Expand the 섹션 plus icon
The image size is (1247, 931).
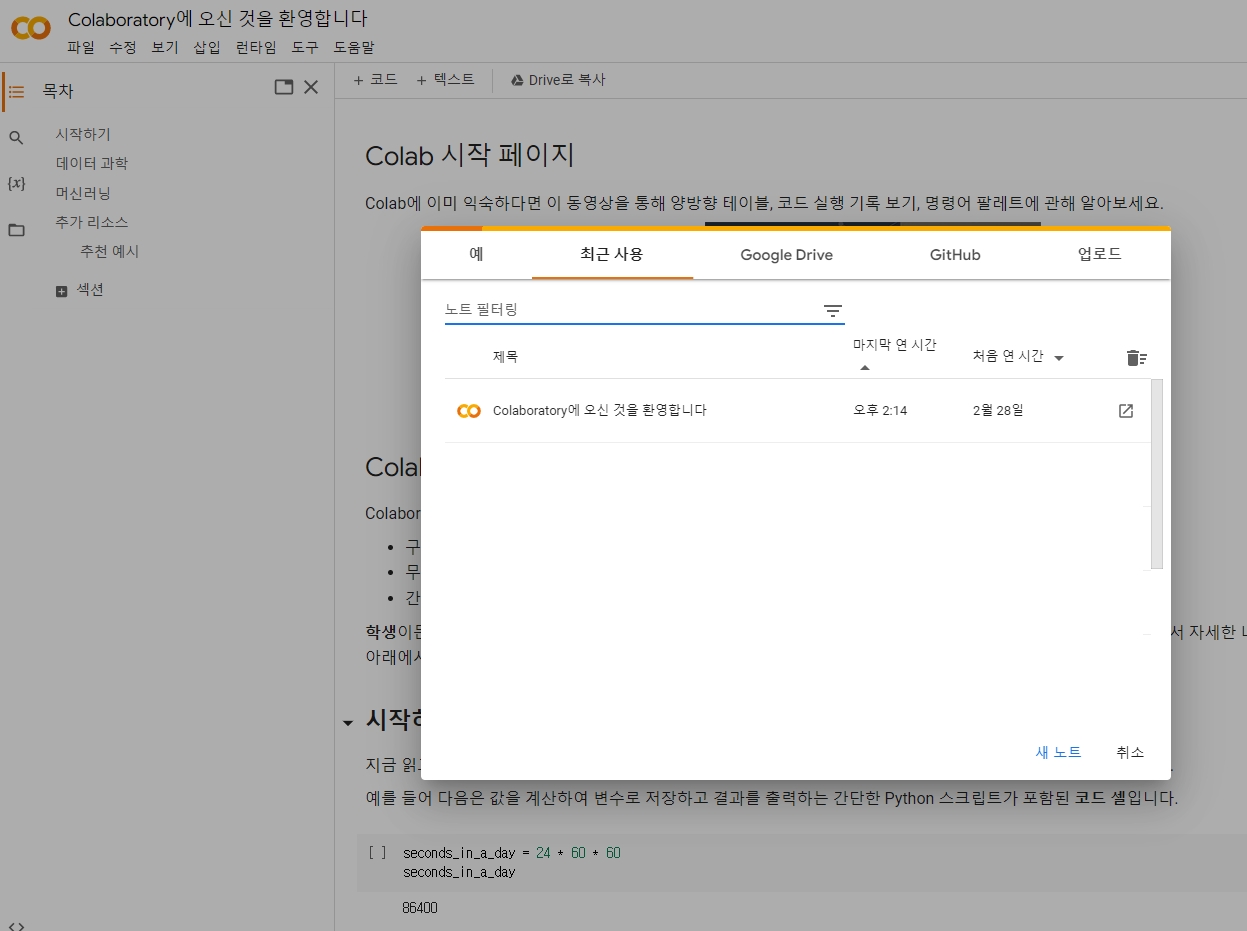pyautogui.click(x=61, y=291)
